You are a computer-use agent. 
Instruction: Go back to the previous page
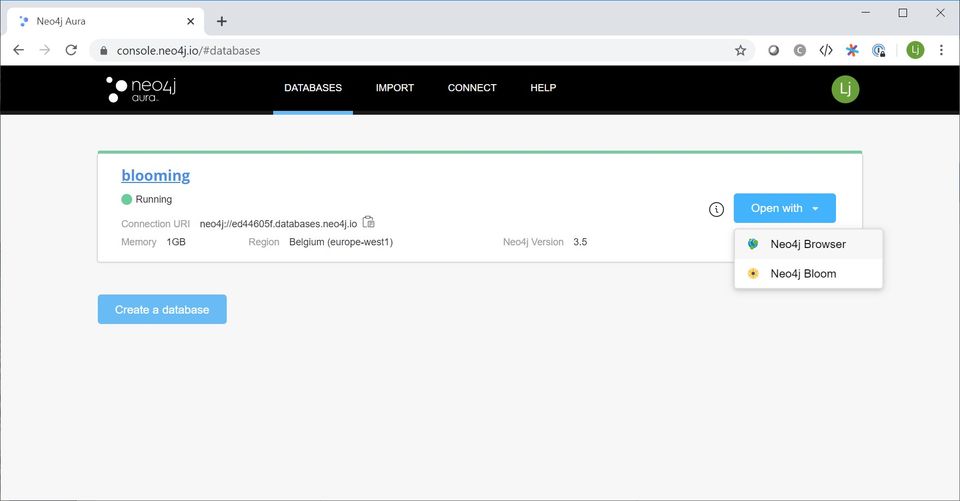tap(18, 50)
